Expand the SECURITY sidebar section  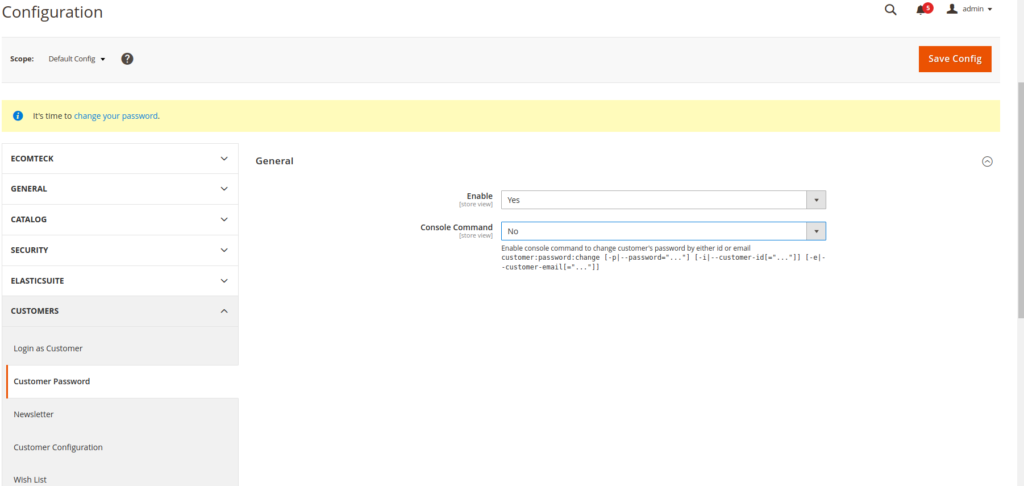(121, 250)
